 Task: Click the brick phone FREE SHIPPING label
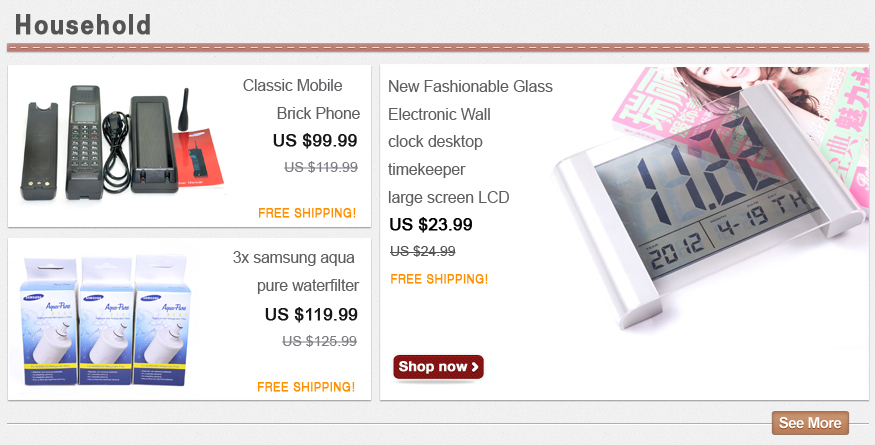(x=307, y=213)
